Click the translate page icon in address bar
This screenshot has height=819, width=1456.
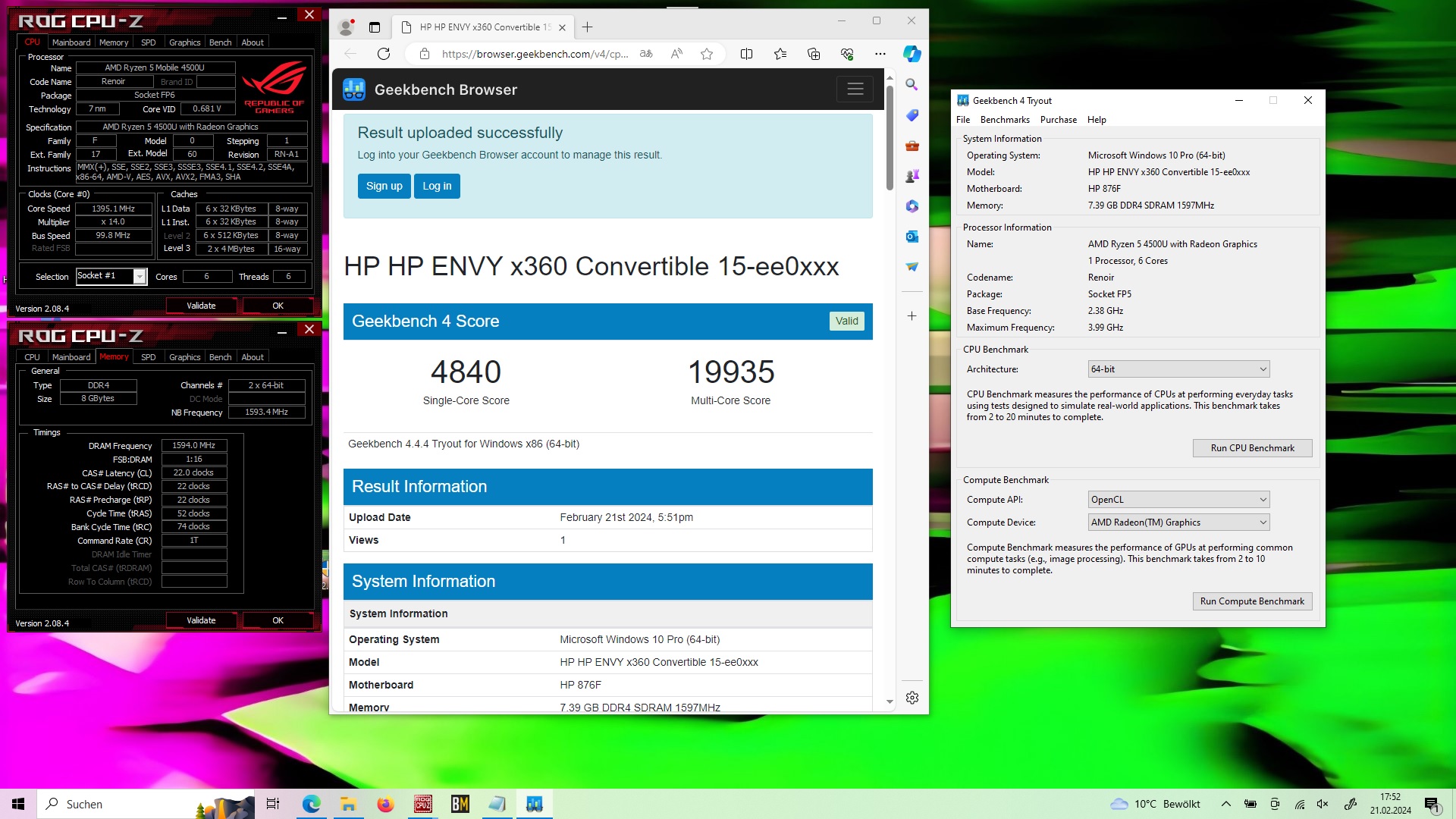click(646, 54)
